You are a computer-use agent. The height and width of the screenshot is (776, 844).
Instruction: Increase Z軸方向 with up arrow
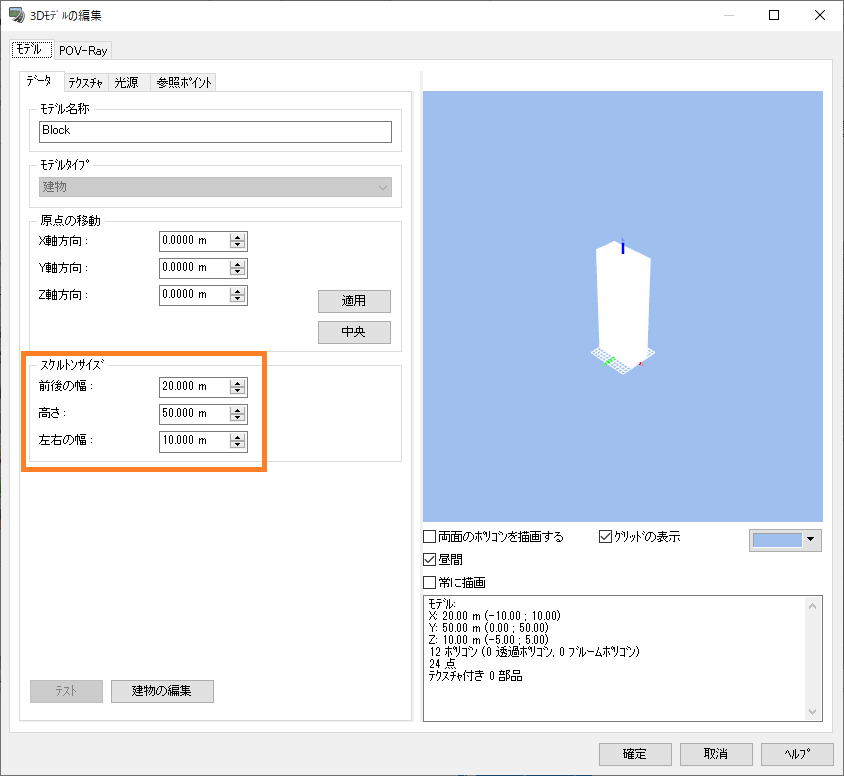(237, 291)
